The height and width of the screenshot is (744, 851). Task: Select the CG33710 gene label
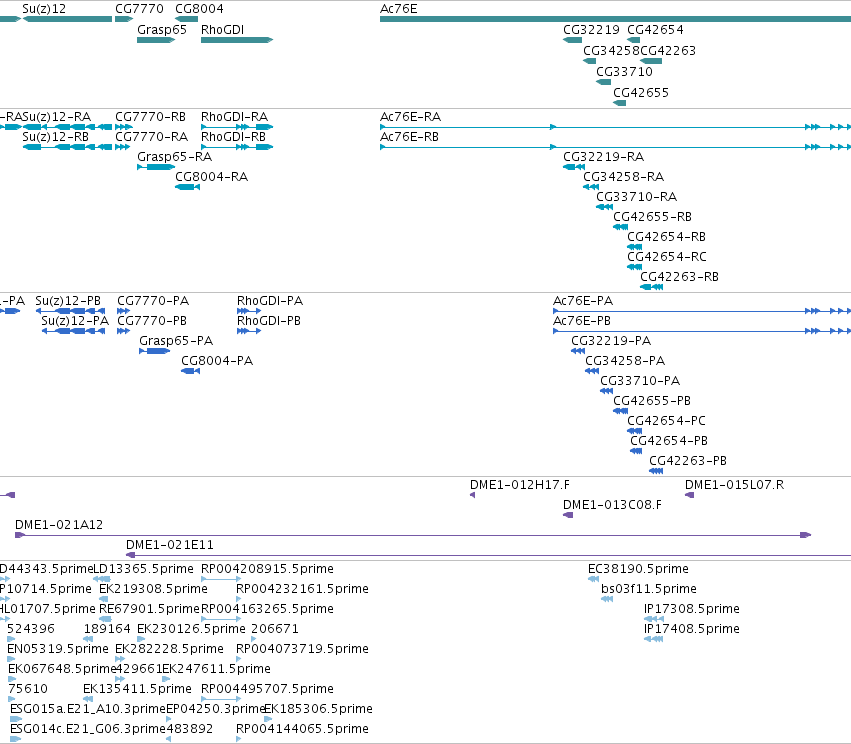tap(624, 72)
